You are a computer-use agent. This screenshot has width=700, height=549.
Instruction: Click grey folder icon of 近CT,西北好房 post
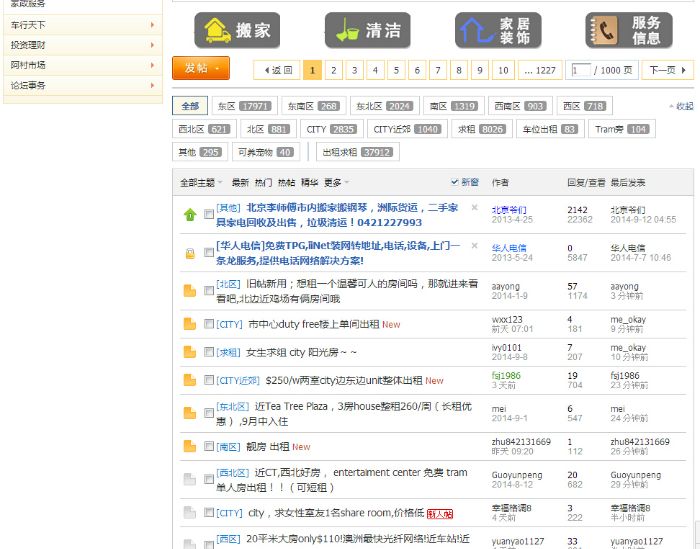(x=190, y=479)
